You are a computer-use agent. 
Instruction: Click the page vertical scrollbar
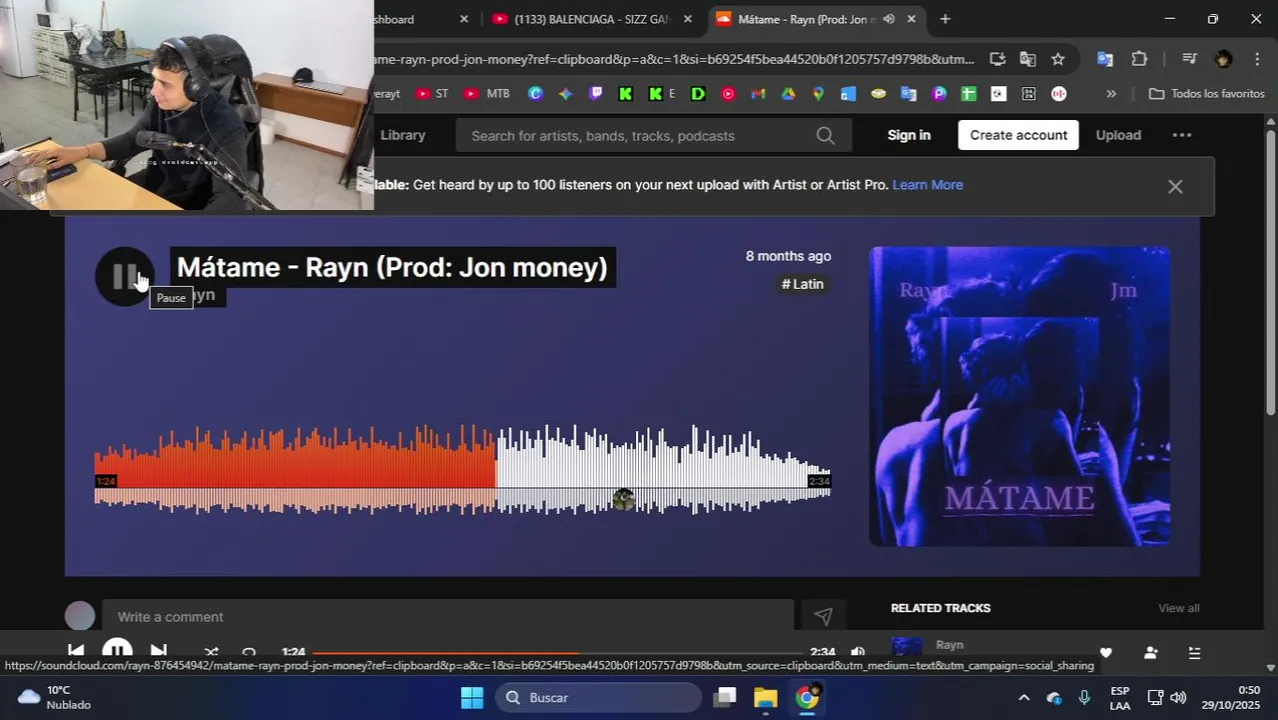[x=1271, y=272]
